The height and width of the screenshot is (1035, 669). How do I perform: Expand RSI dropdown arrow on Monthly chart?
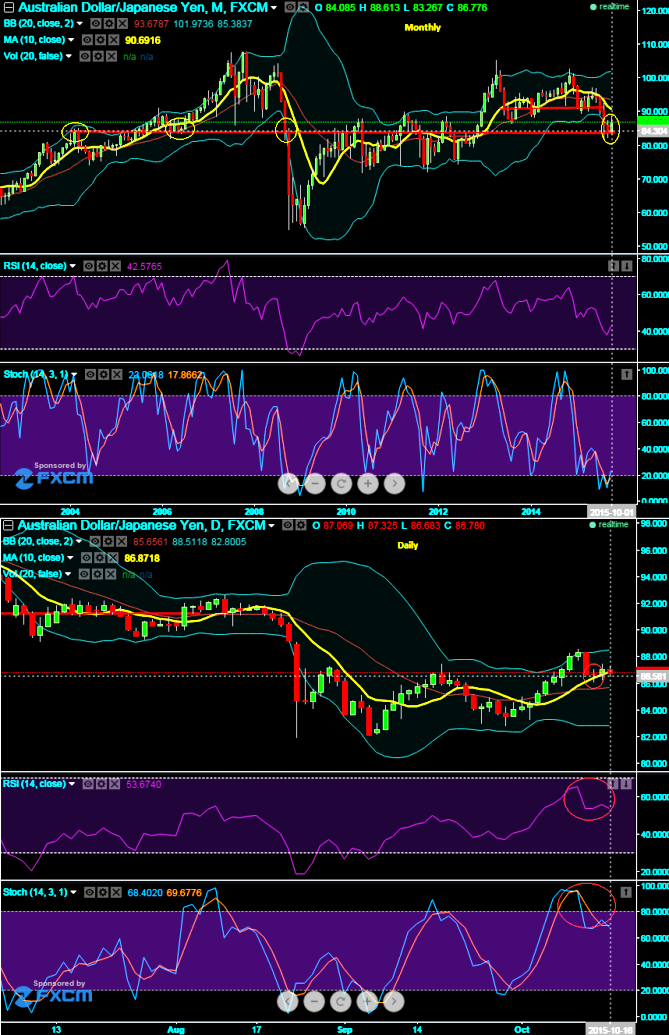(73, 266)
